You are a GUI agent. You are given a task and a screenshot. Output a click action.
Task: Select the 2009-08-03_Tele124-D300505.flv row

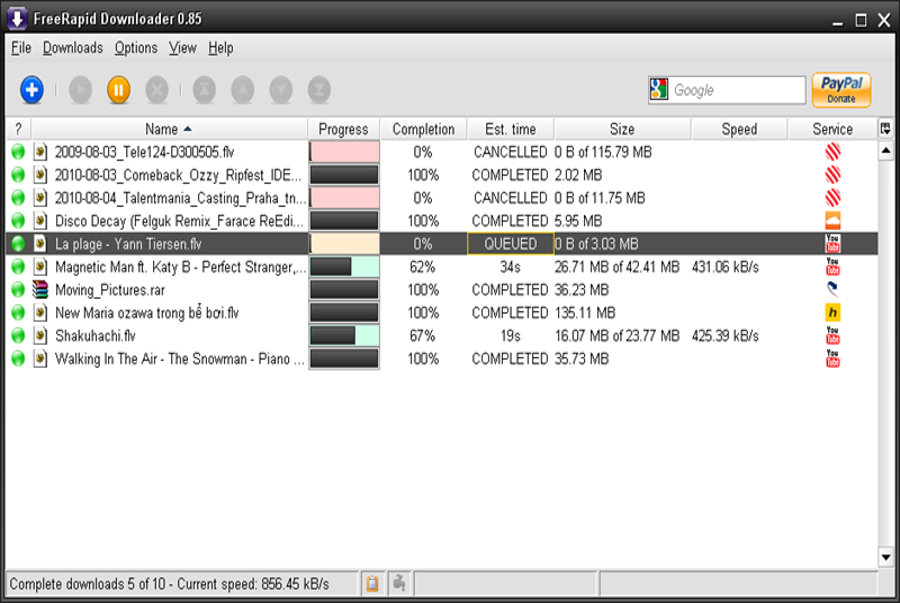(x=442, y=152)
